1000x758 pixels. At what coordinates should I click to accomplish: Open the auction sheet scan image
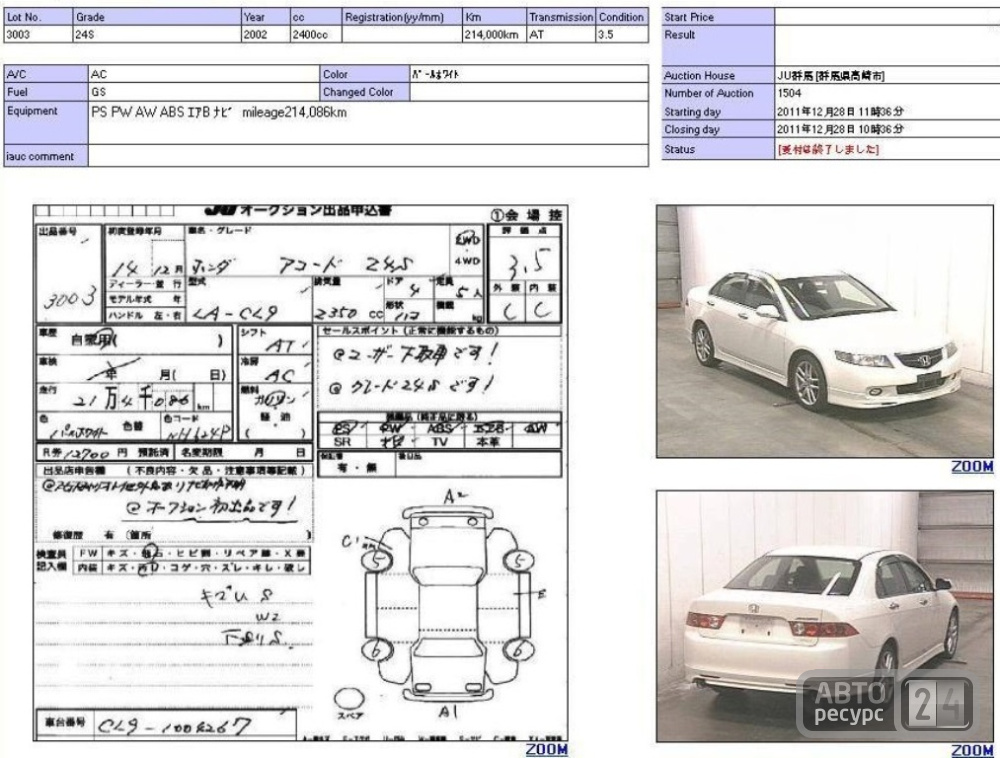point(300,472)
